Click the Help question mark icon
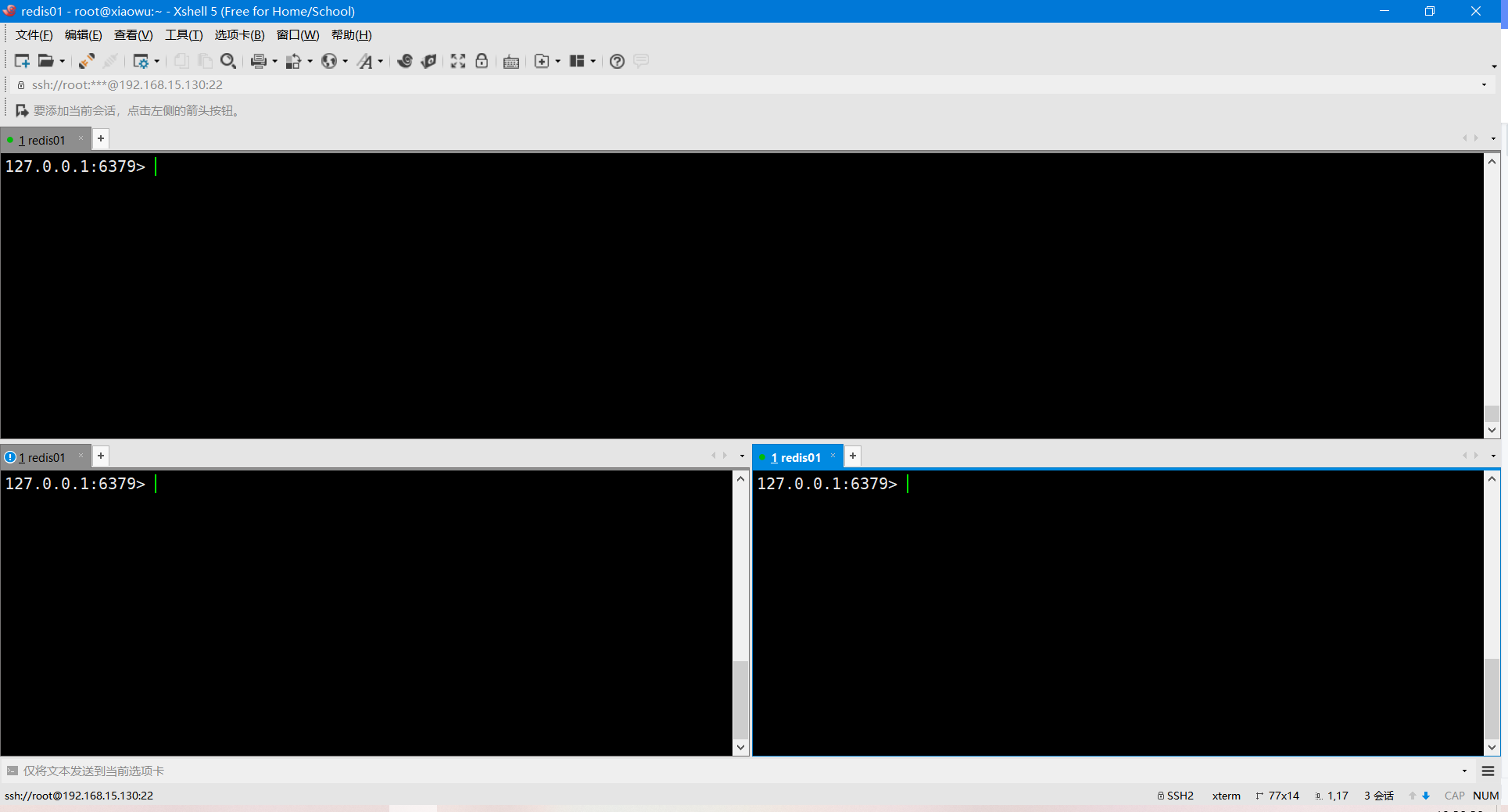Image resolution: width=1508 pixels, height=812 pixels. point(617,61)
